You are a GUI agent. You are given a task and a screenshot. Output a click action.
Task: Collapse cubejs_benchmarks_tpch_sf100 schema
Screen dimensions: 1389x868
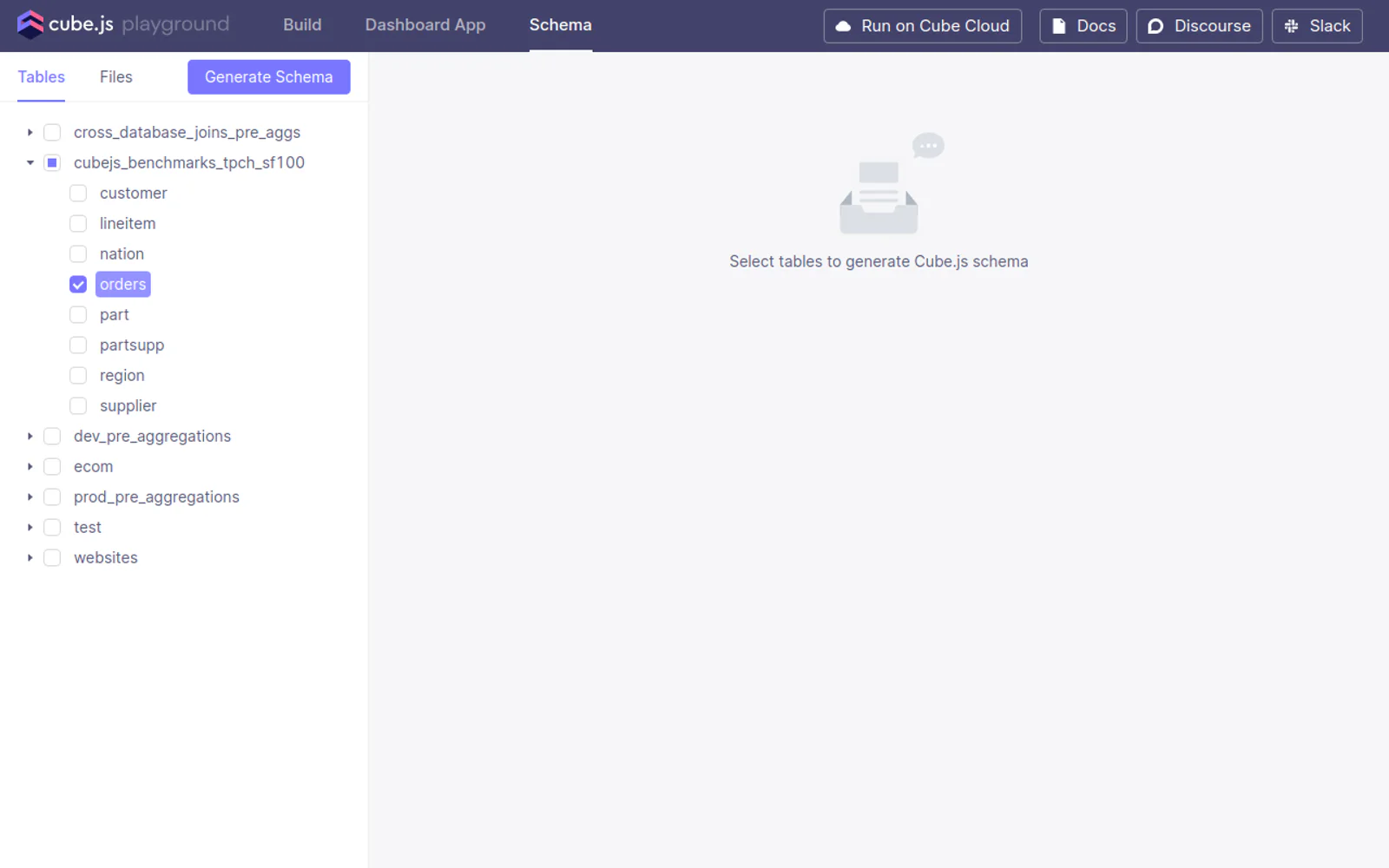click(30, 162)
